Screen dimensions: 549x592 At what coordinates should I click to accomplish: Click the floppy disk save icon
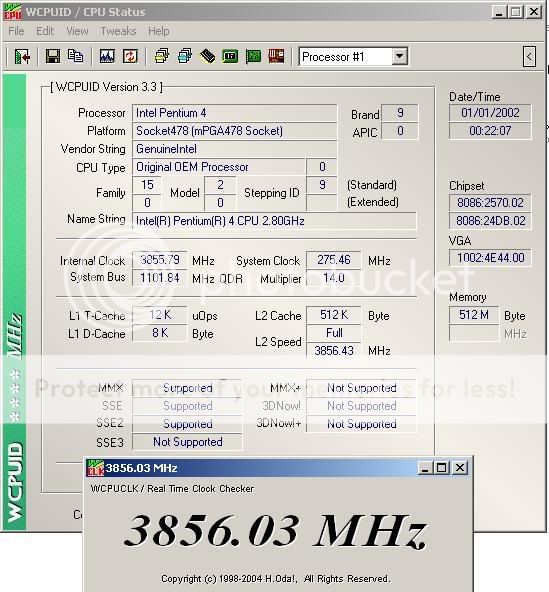click(53, 56)
